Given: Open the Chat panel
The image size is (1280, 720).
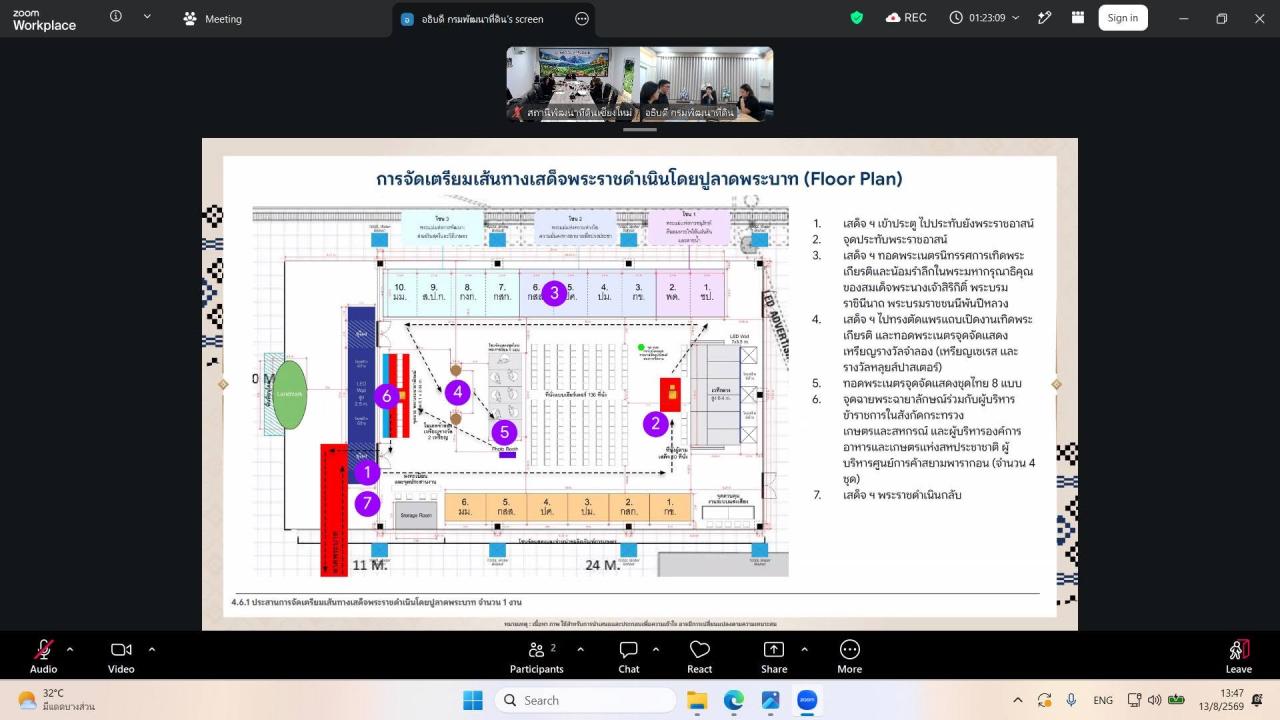Looking at the screenshot, I should [x=629, y=656].
